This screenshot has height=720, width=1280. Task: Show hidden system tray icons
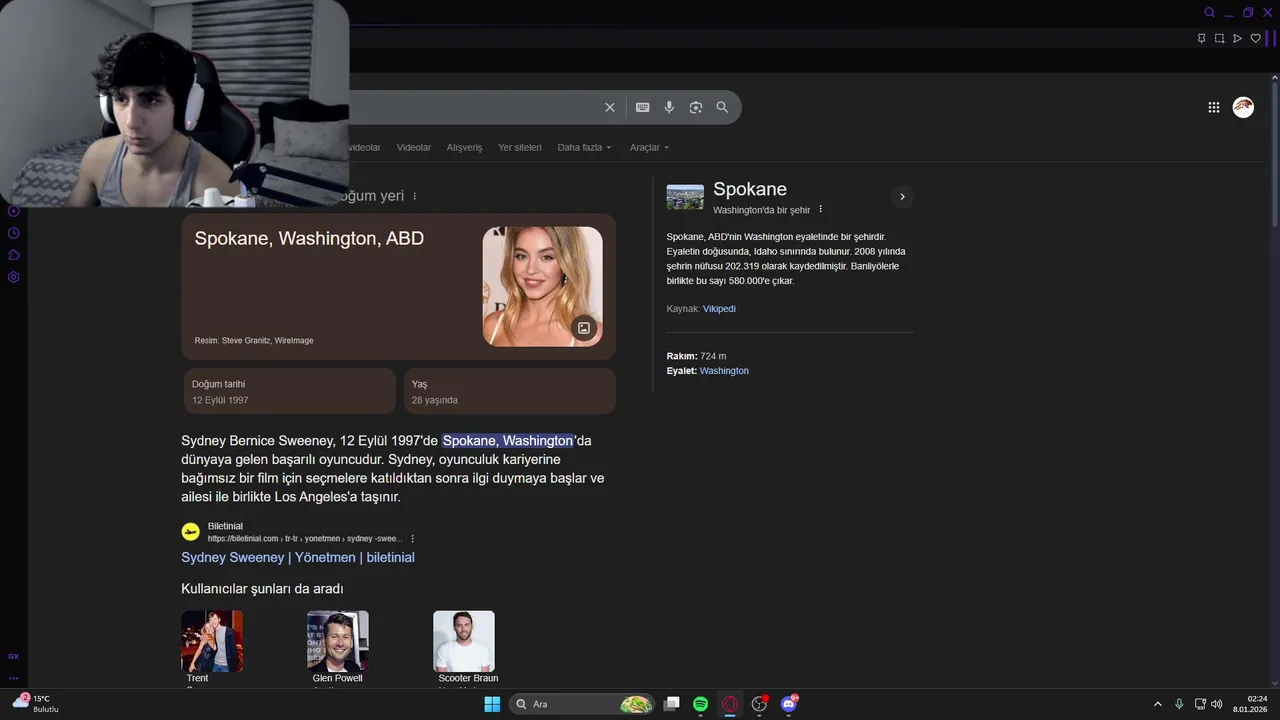[x=1158, y=704]
